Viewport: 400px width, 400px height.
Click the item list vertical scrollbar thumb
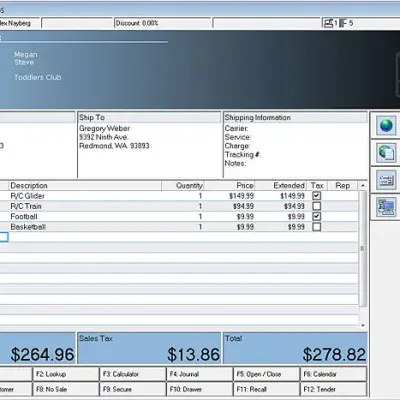click(363, 248)
